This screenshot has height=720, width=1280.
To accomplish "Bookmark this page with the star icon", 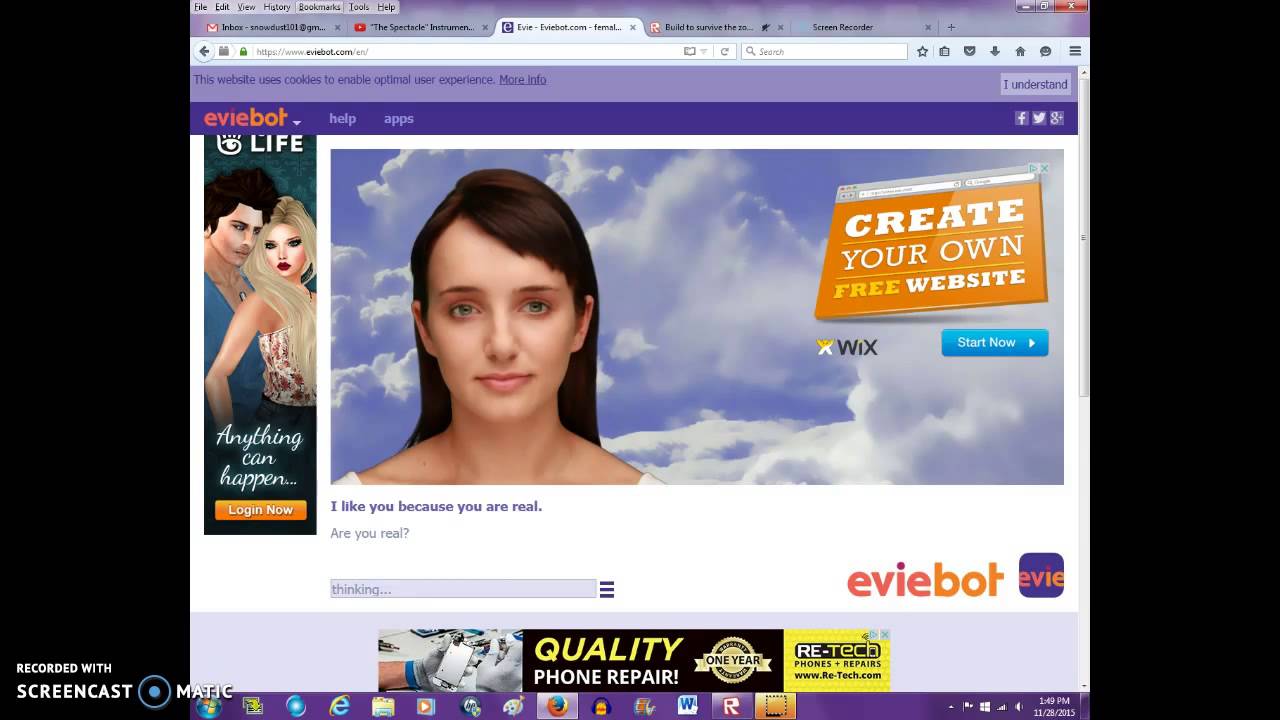I will [x=922, y=51].
